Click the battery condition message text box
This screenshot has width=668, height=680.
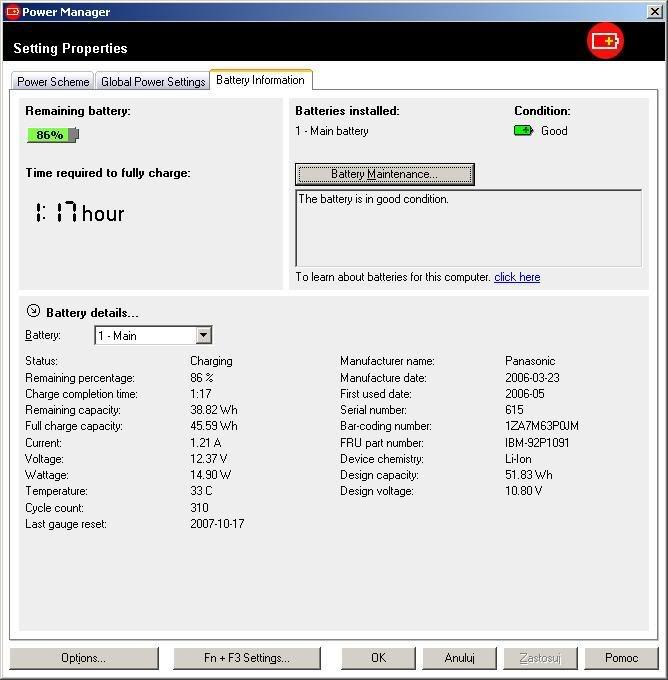(468, 228)
